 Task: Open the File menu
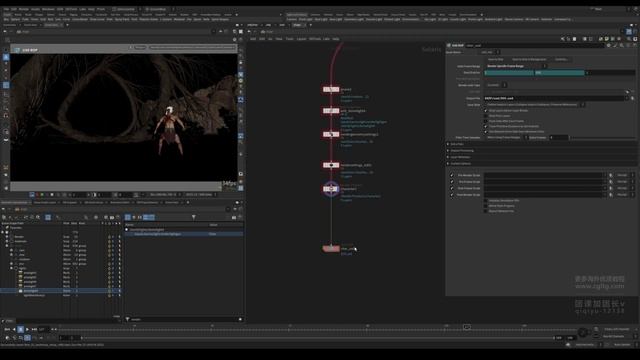click(x=6, y=9)
